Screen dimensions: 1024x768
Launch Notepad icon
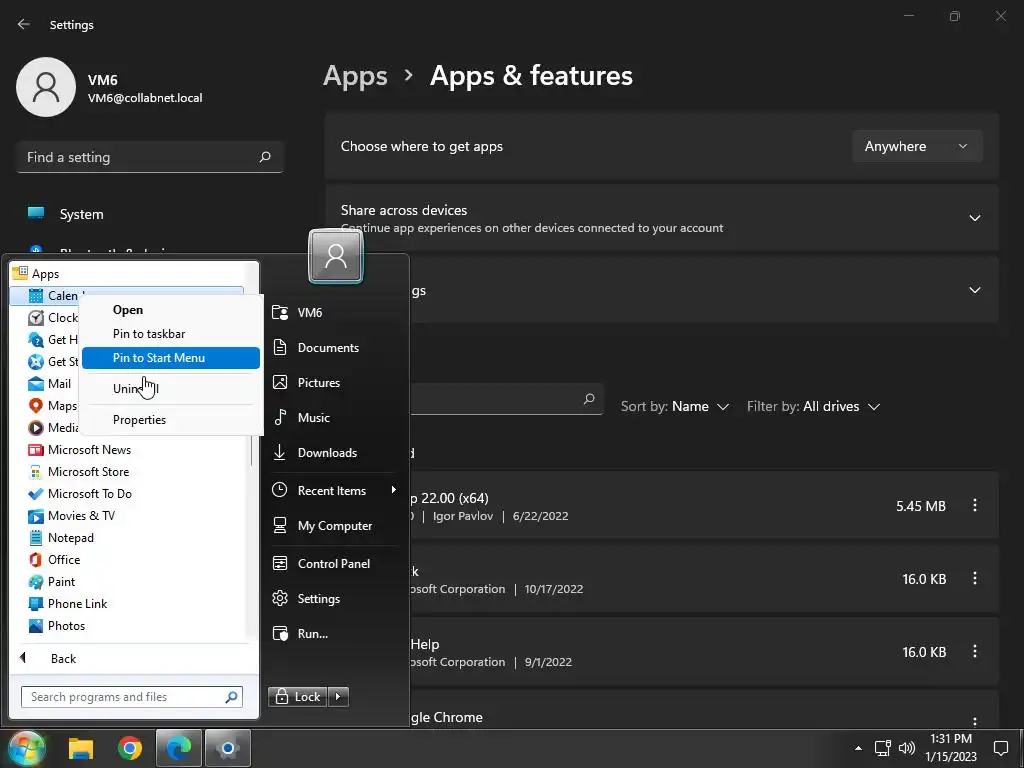(36, 537)
